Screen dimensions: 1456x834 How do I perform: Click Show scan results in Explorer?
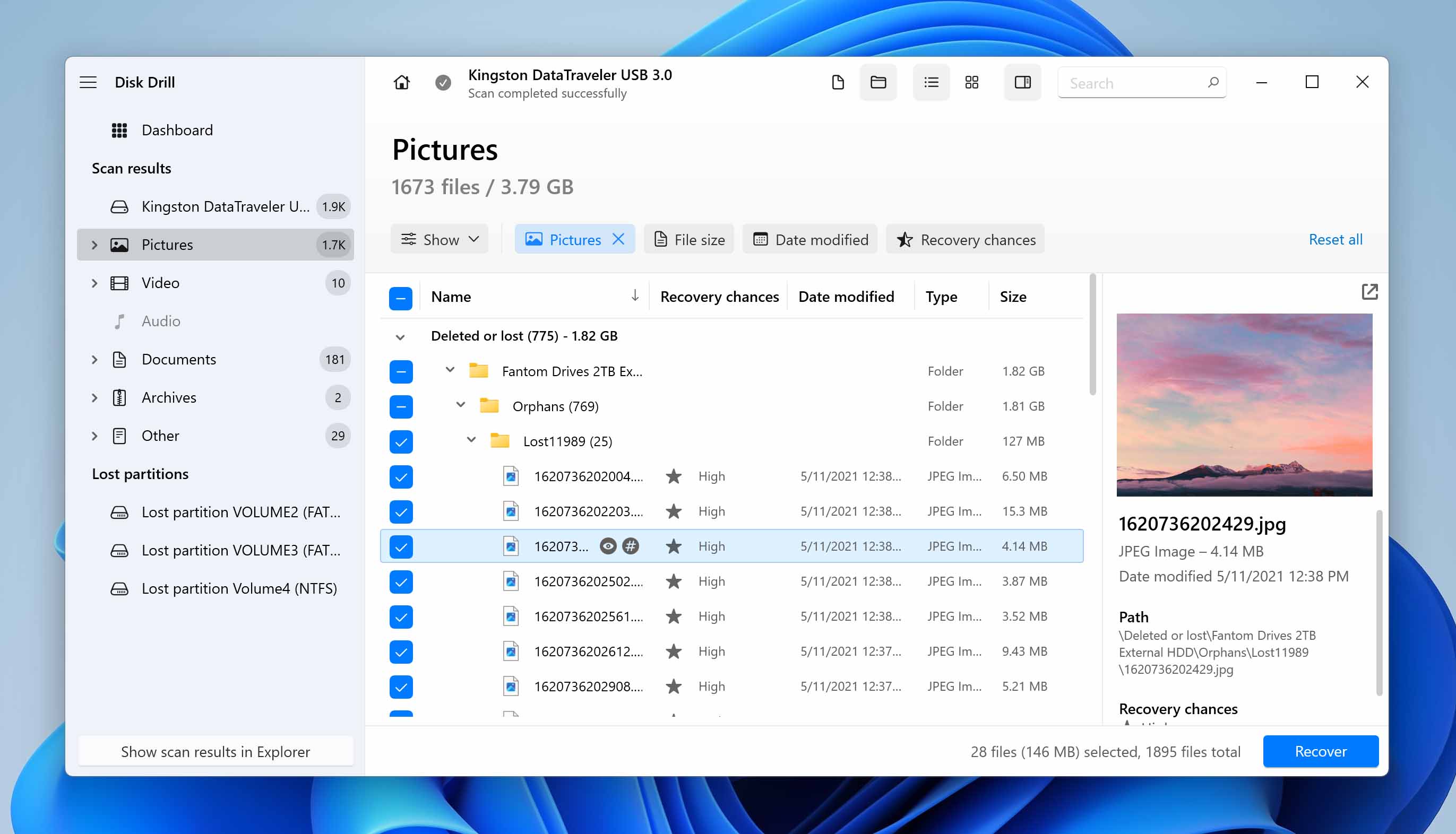(215, 751)
